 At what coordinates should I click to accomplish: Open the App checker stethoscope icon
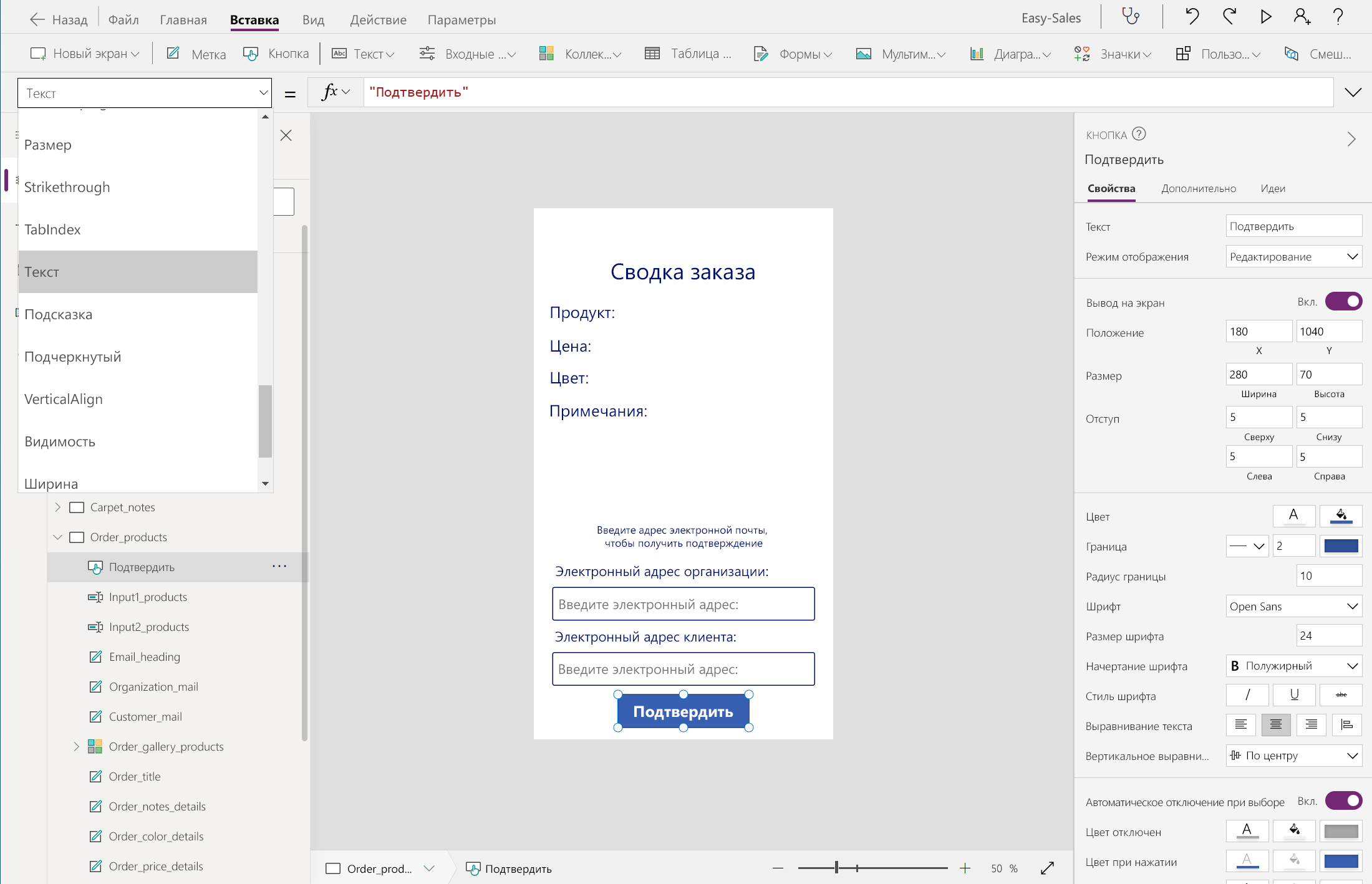pos(1130,17)
